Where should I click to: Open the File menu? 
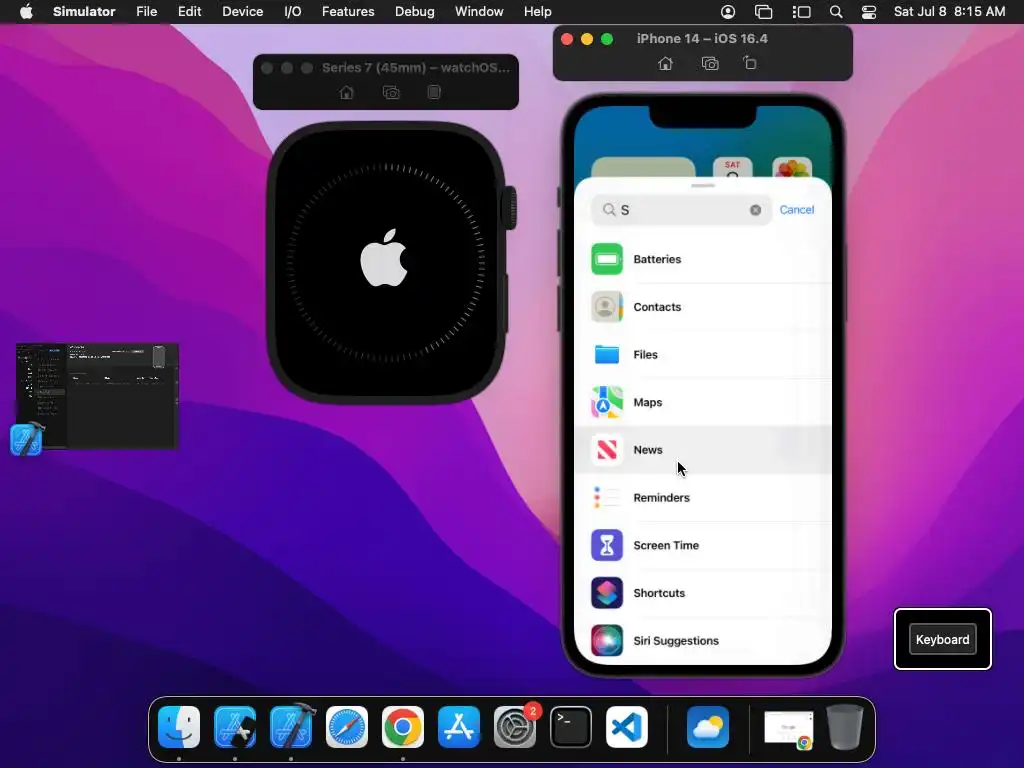(x=146, y=12)
